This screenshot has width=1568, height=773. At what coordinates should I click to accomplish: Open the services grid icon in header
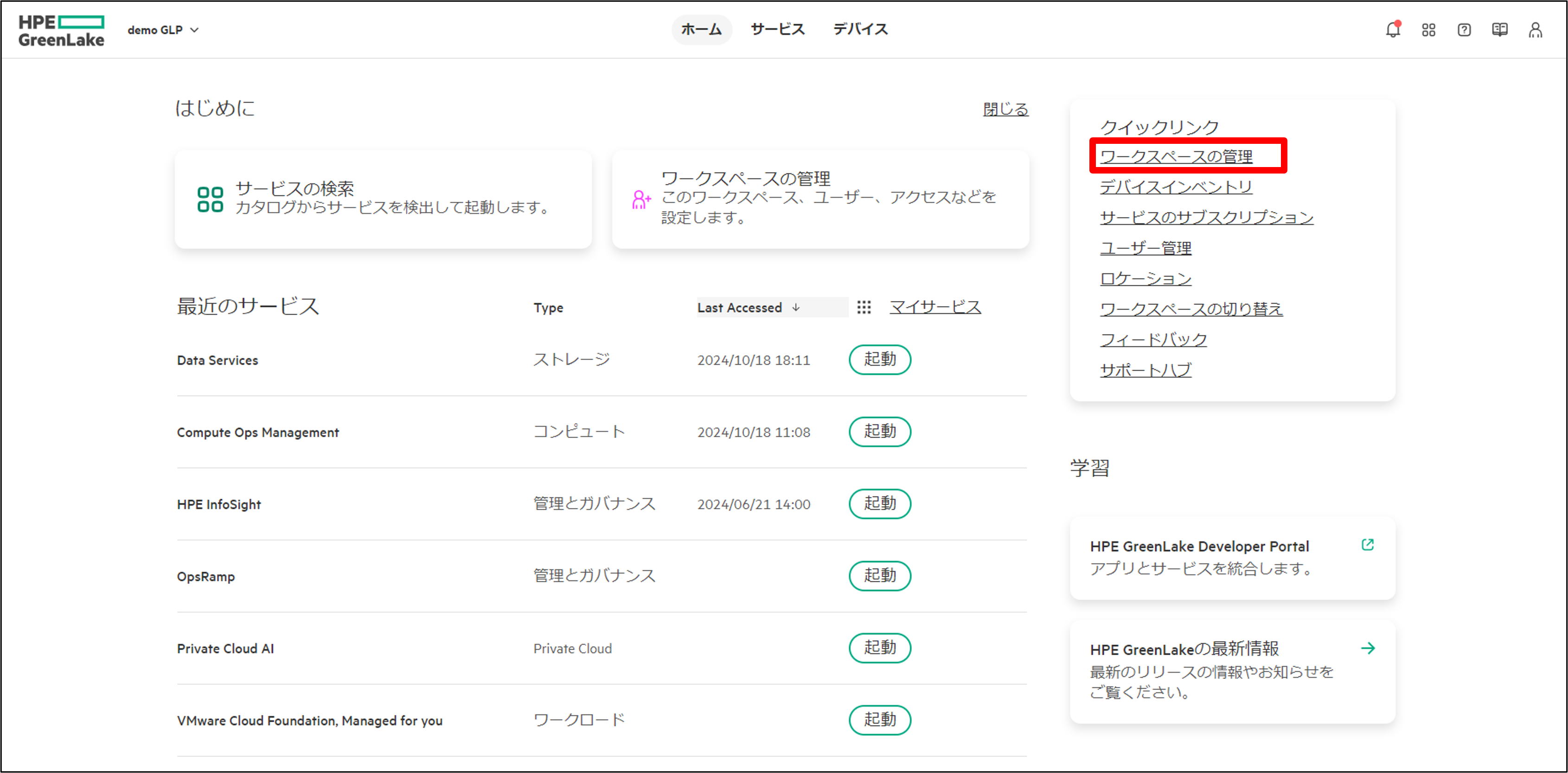(1428, 30)
